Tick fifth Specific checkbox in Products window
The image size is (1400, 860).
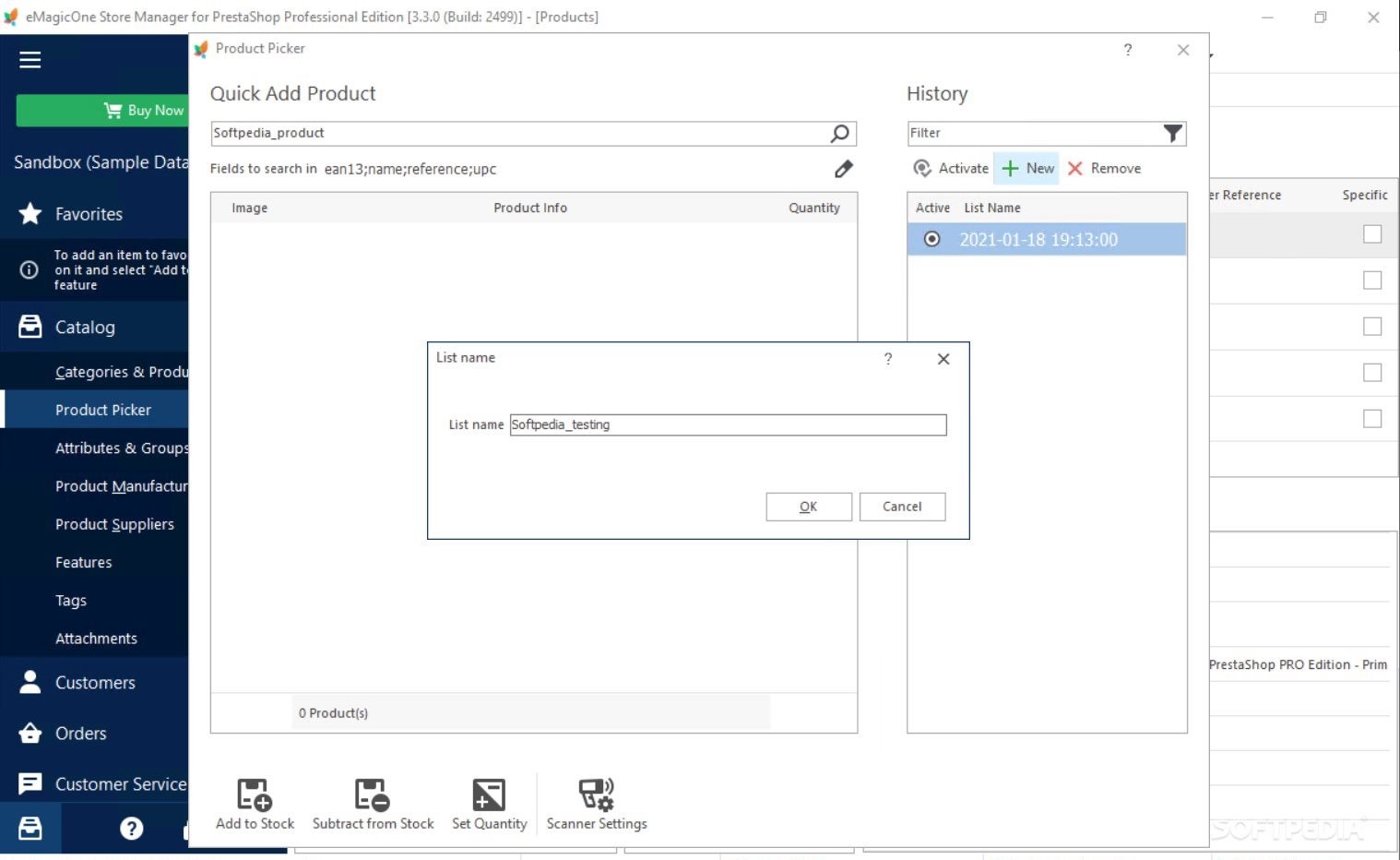(x=1372, y=419)
